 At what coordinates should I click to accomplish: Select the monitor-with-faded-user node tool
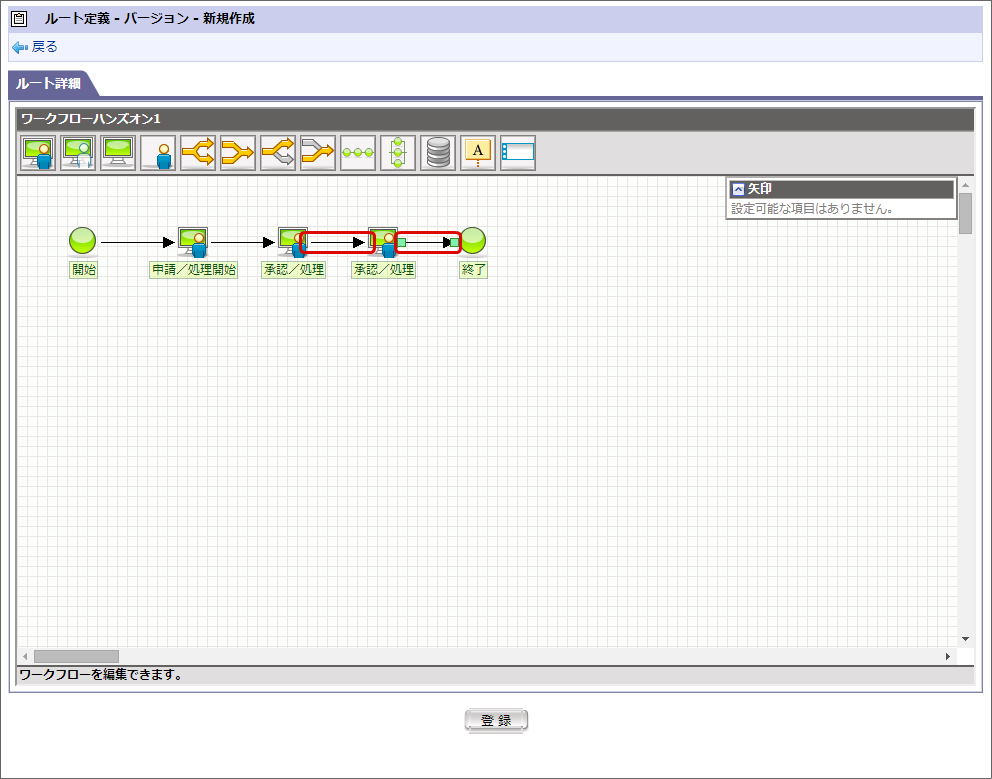[x=78, y=153]
